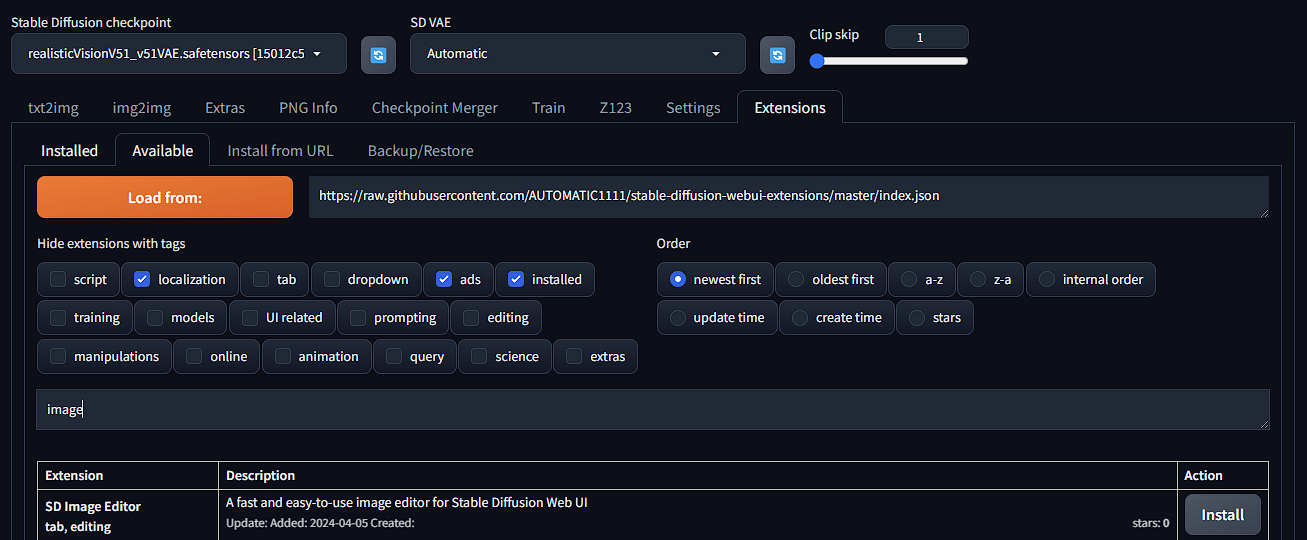
Task: Open the Train tab
Action: pyautogui.click(x=548, y=108)
